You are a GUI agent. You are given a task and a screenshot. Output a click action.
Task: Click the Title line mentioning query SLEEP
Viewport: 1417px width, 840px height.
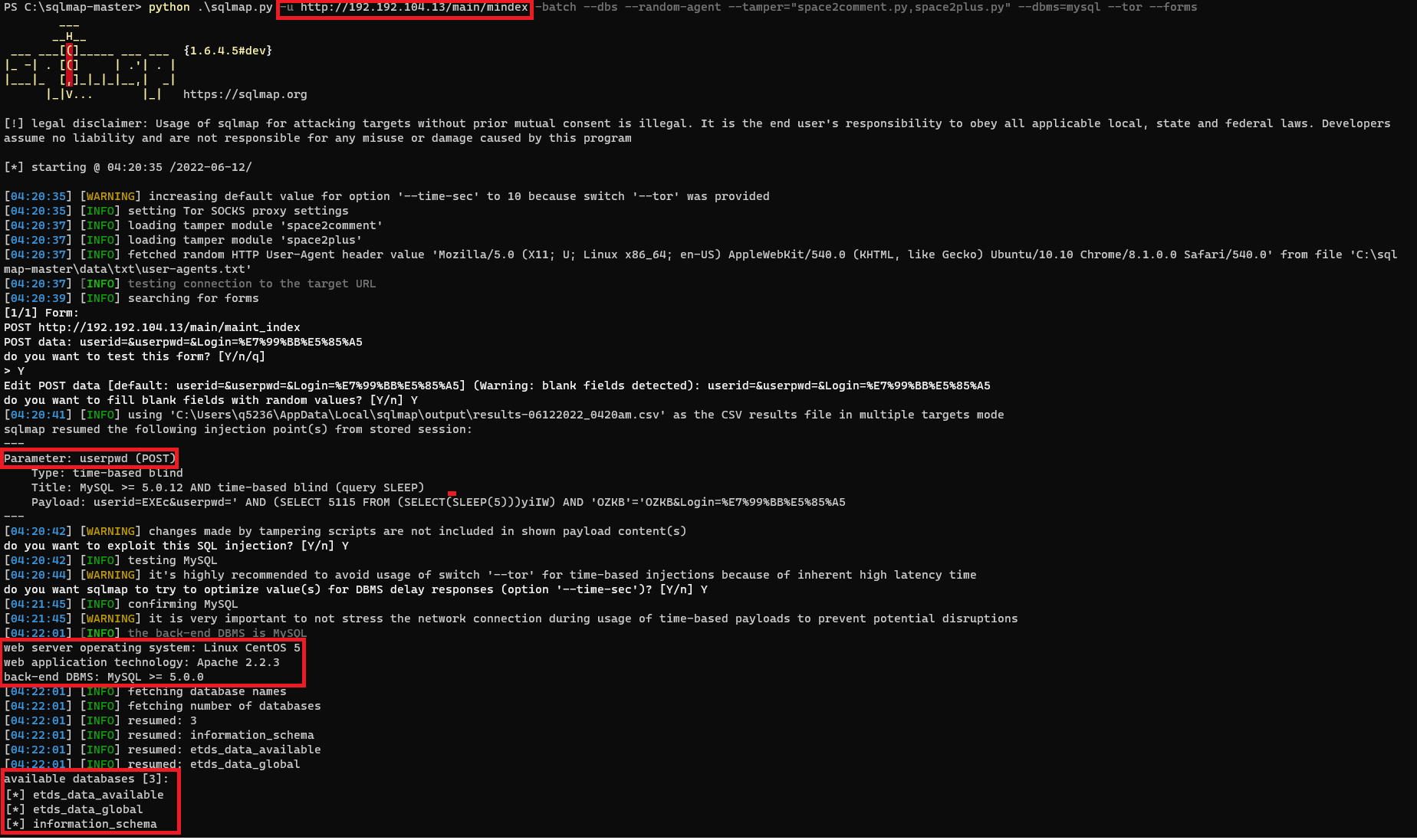pos(228,487)
